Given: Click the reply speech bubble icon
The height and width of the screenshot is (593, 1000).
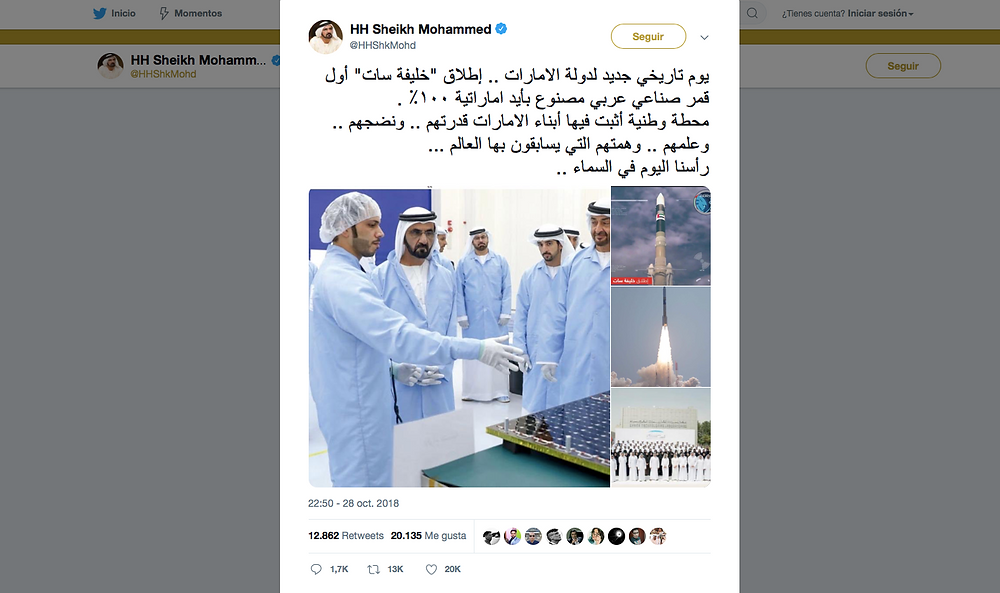Looking at the screenshot, I should pos(316,569).
